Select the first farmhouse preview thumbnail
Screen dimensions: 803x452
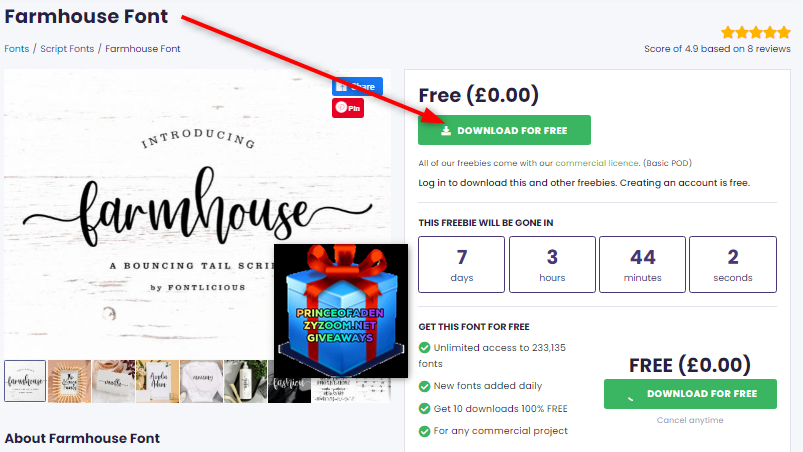click(x=25, y=381)
